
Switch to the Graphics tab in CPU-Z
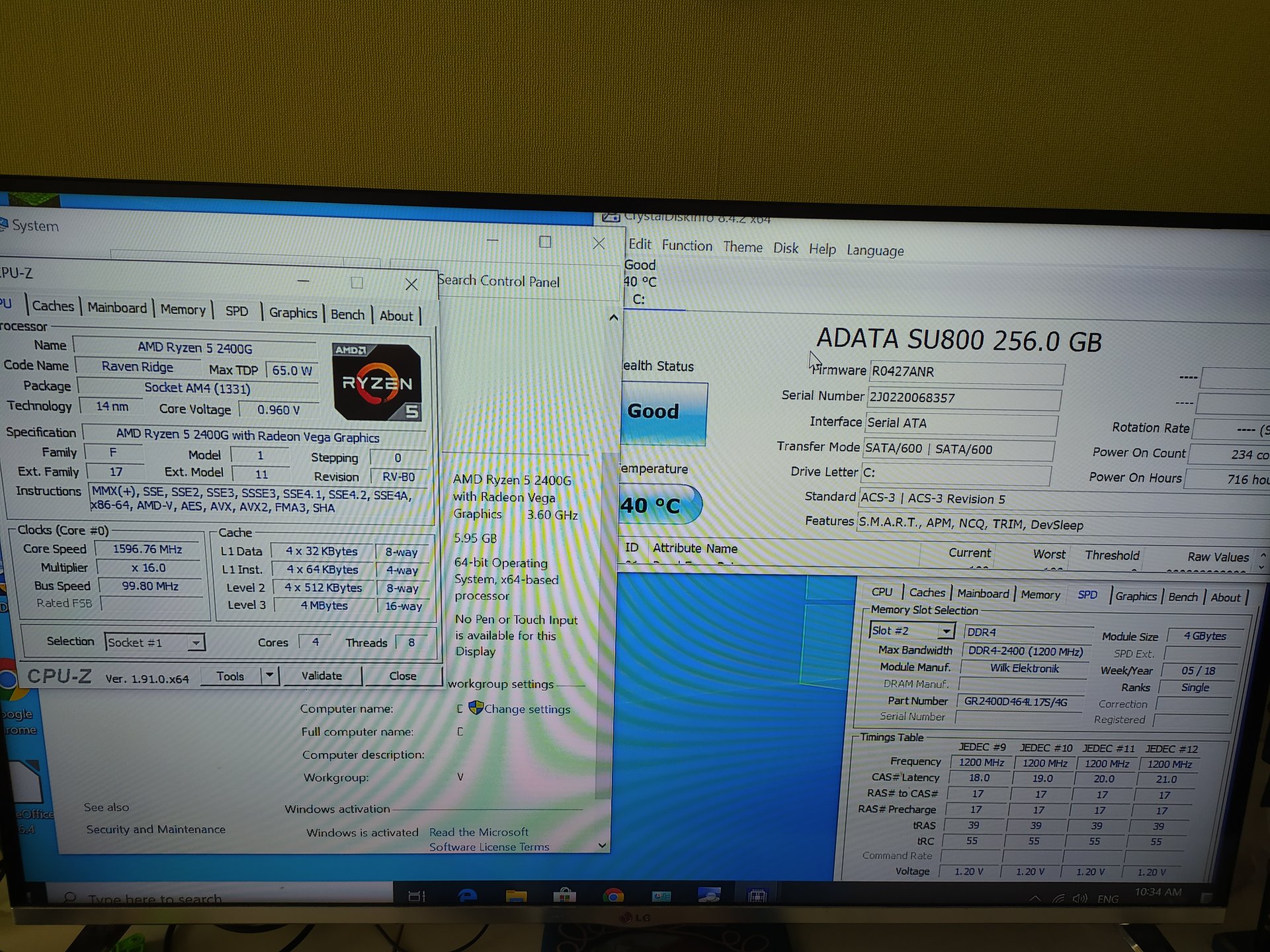pos(293,313)
